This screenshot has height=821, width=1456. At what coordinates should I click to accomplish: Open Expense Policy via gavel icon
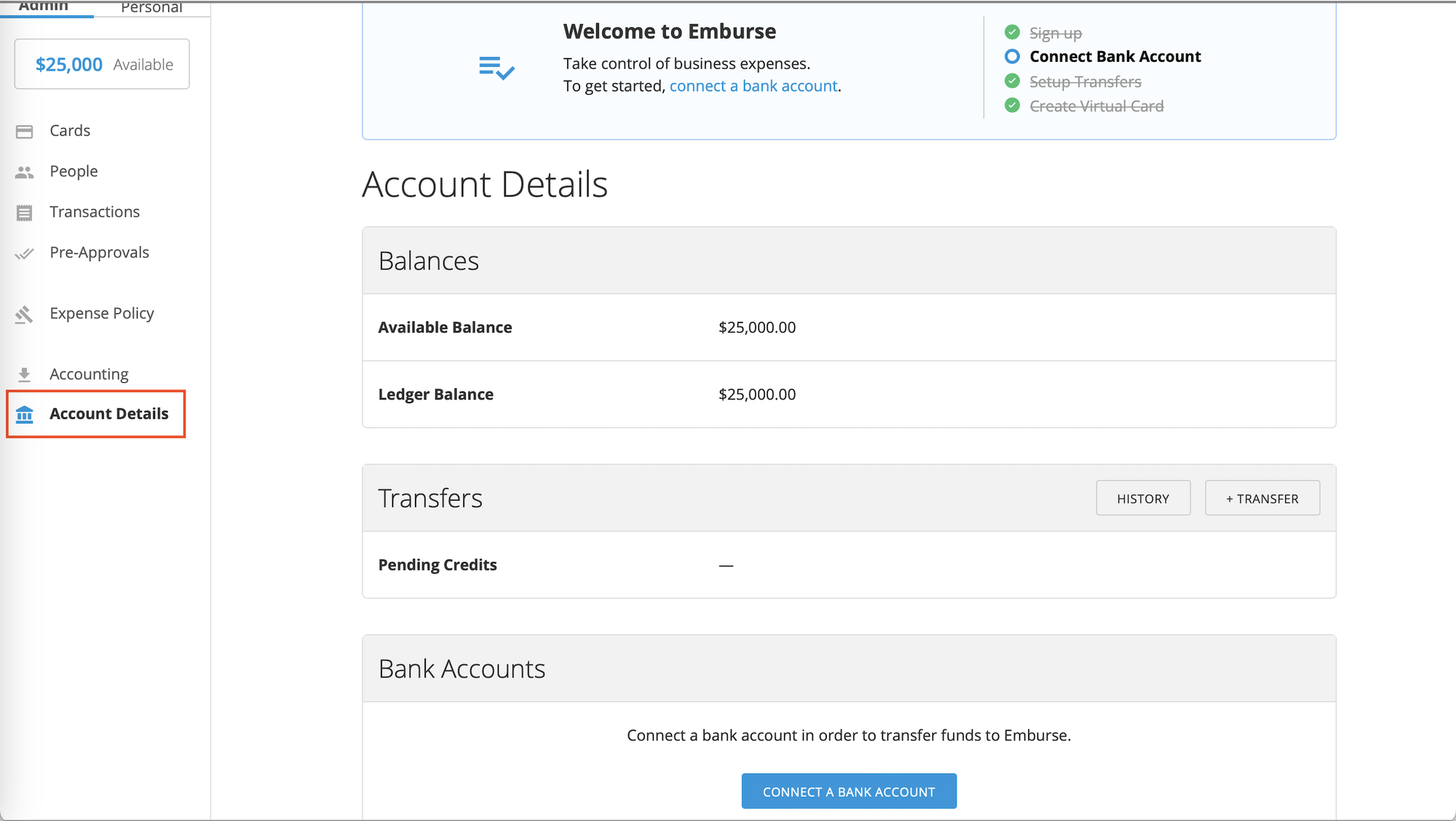coord(24,314)
